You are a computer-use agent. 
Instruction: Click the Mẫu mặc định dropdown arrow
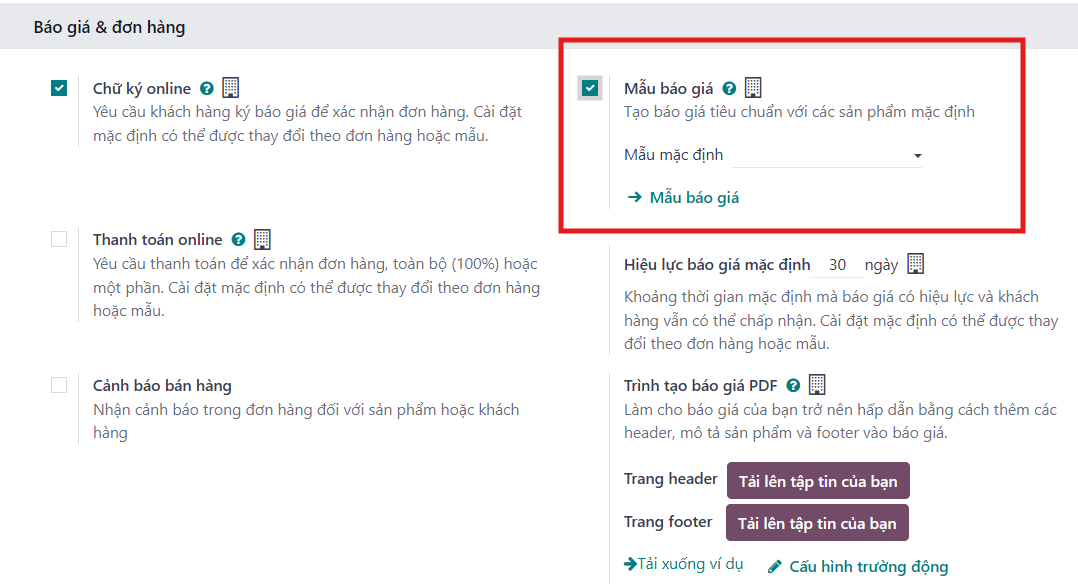point(917,156)
